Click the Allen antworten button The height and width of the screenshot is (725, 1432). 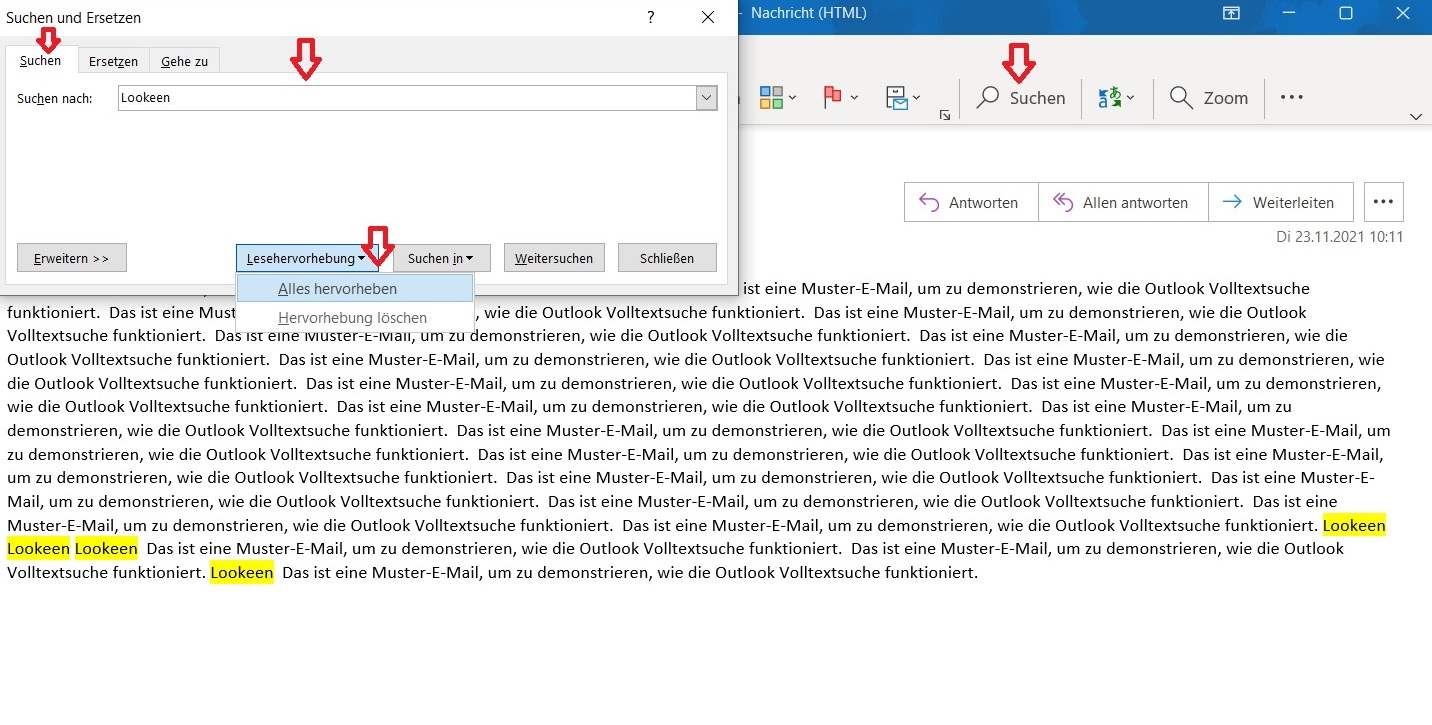click(x=1123, y=202)
